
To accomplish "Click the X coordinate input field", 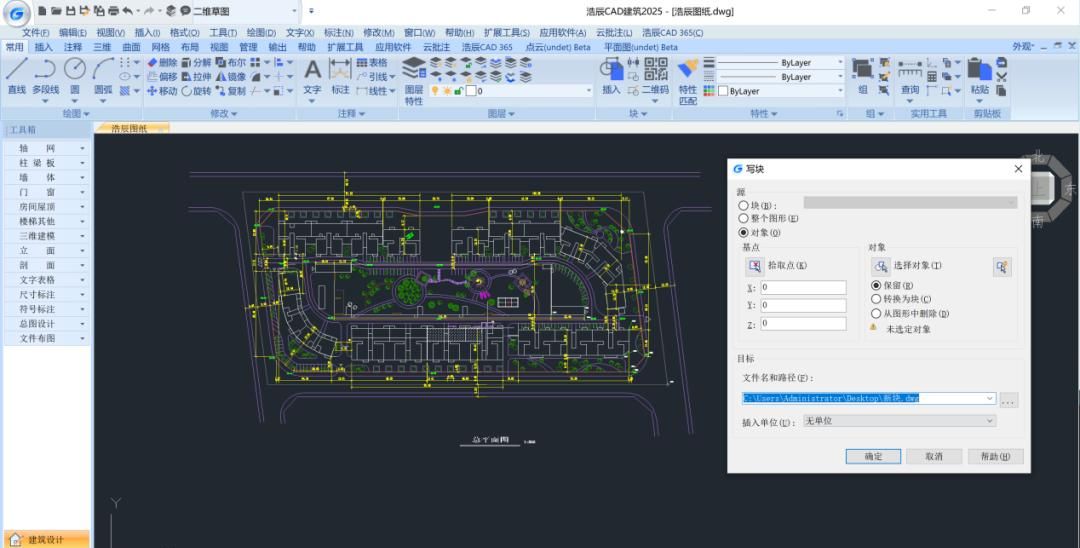I will click(x=802, y=288).
